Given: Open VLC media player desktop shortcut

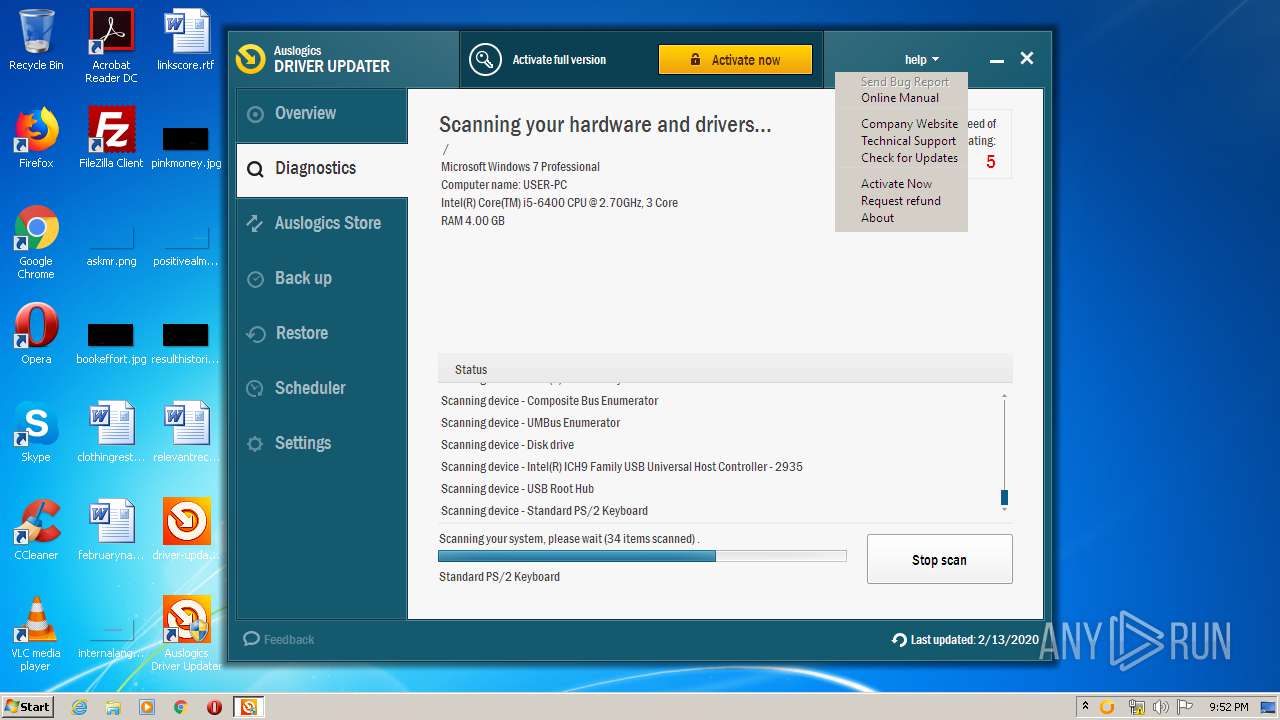Looking at the screenshot, I should point(36,634).
